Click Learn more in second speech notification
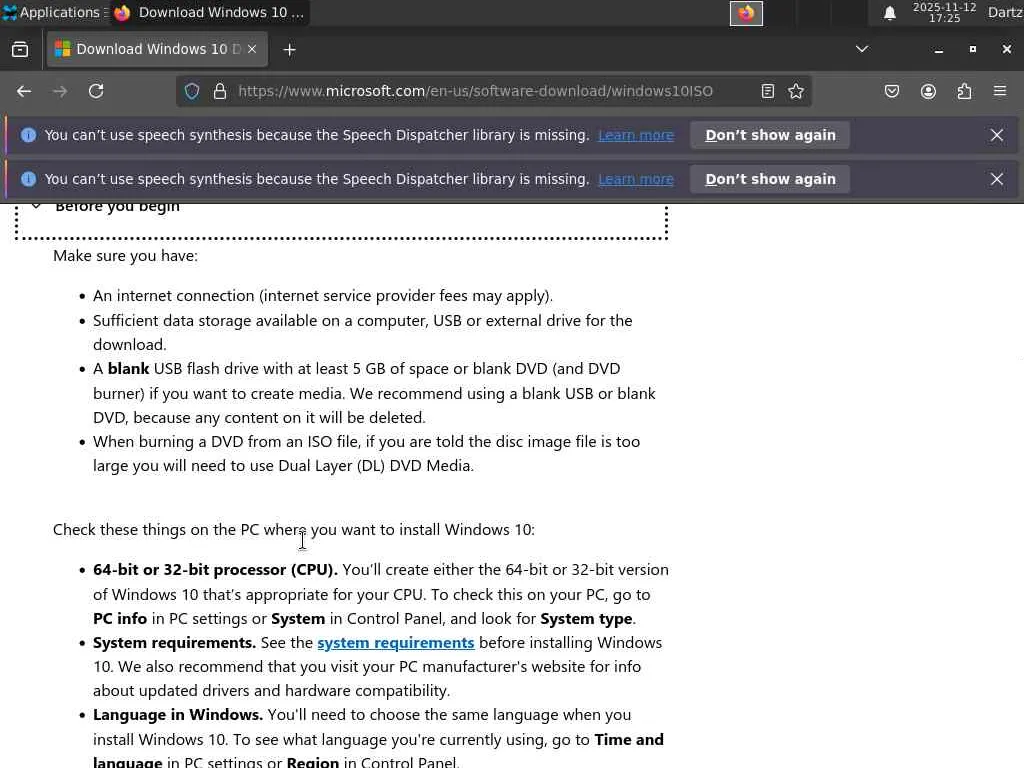The image size is (1024, 768). click(636, 179)
